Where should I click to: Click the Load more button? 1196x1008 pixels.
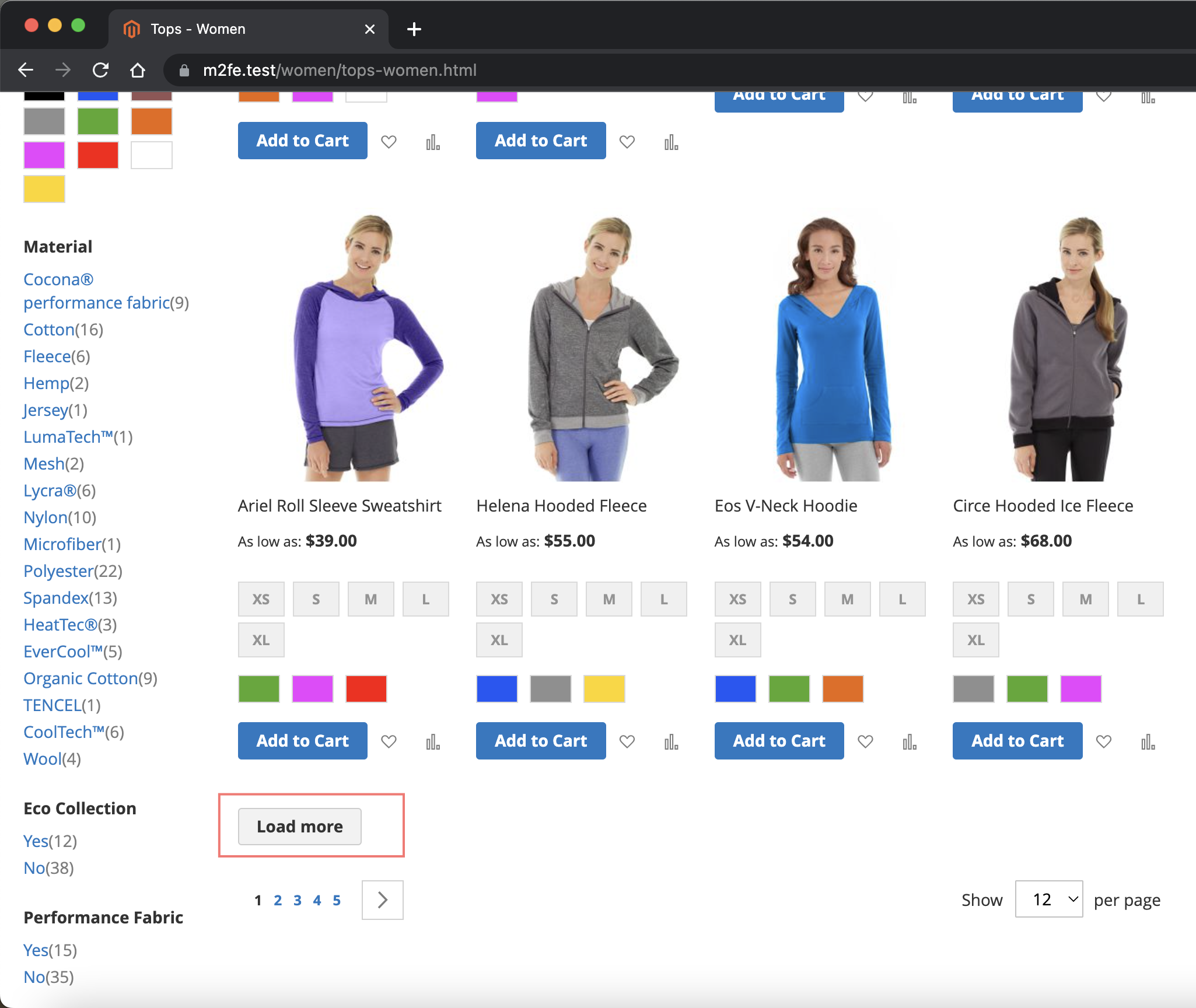[x=299, y=826]
